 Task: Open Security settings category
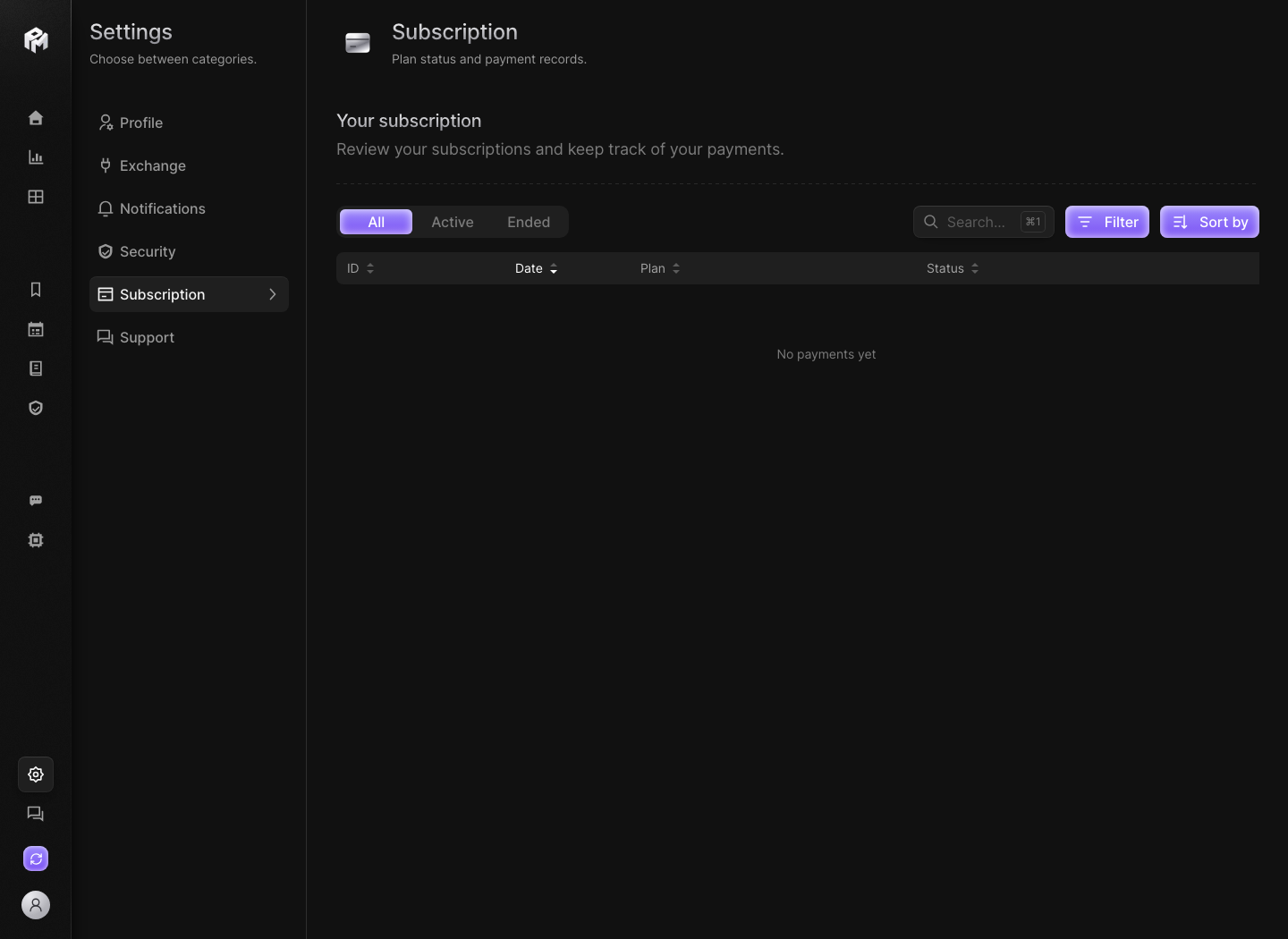[189, 251]
